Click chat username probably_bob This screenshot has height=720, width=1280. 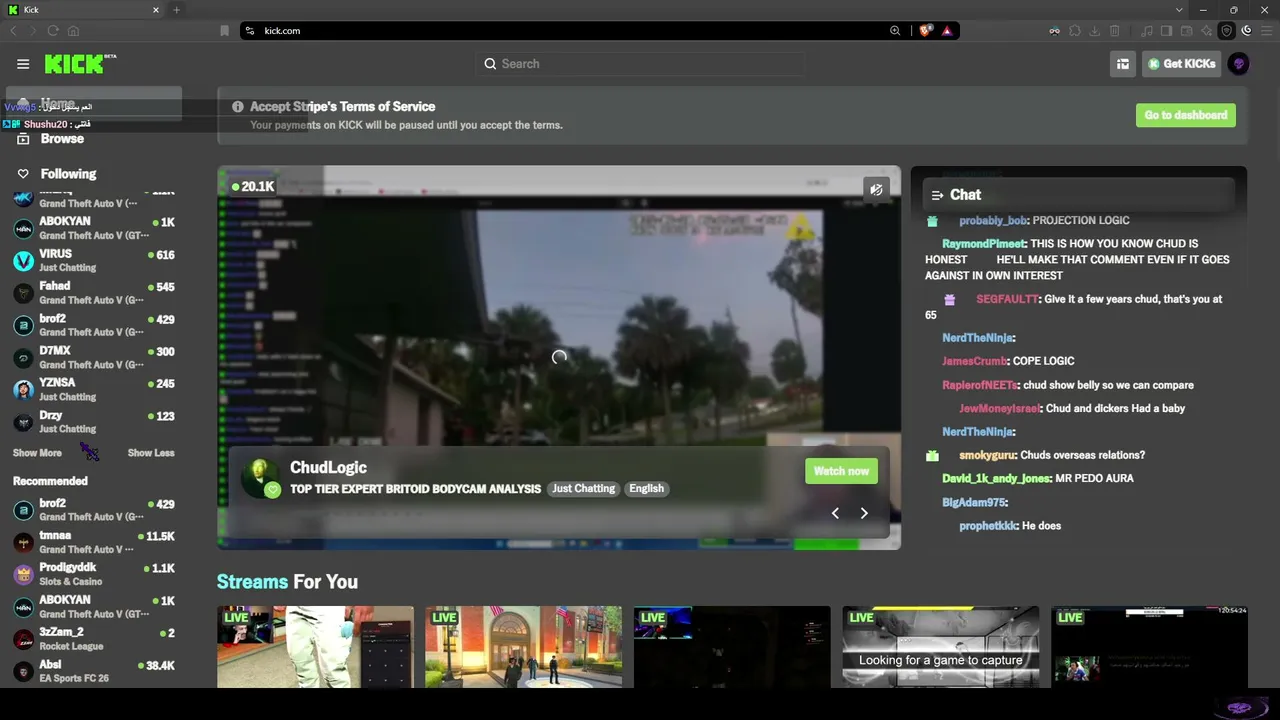[x=993, y=221]
